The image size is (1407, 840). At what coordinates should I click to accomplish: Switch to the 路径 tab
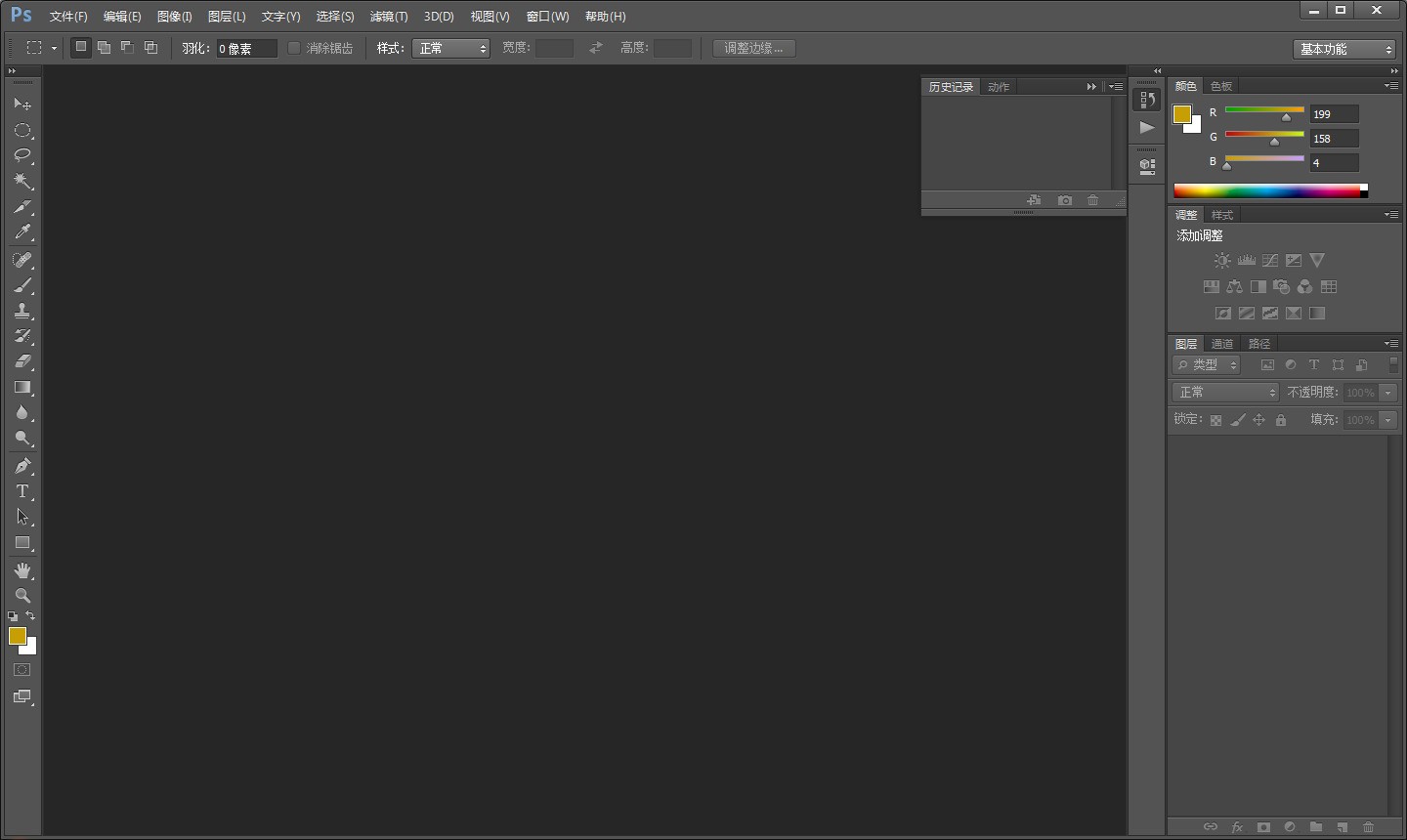(x=1259, y=344)
